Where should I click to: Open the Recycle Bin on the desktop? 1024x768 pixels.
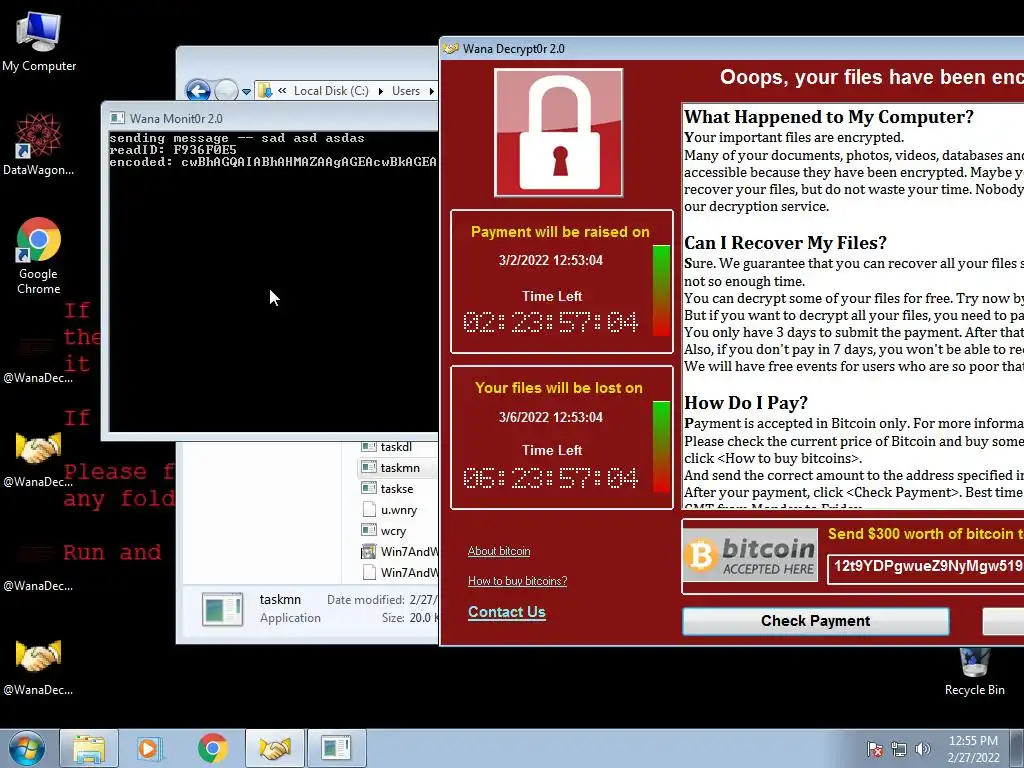[x=974, y=671]
